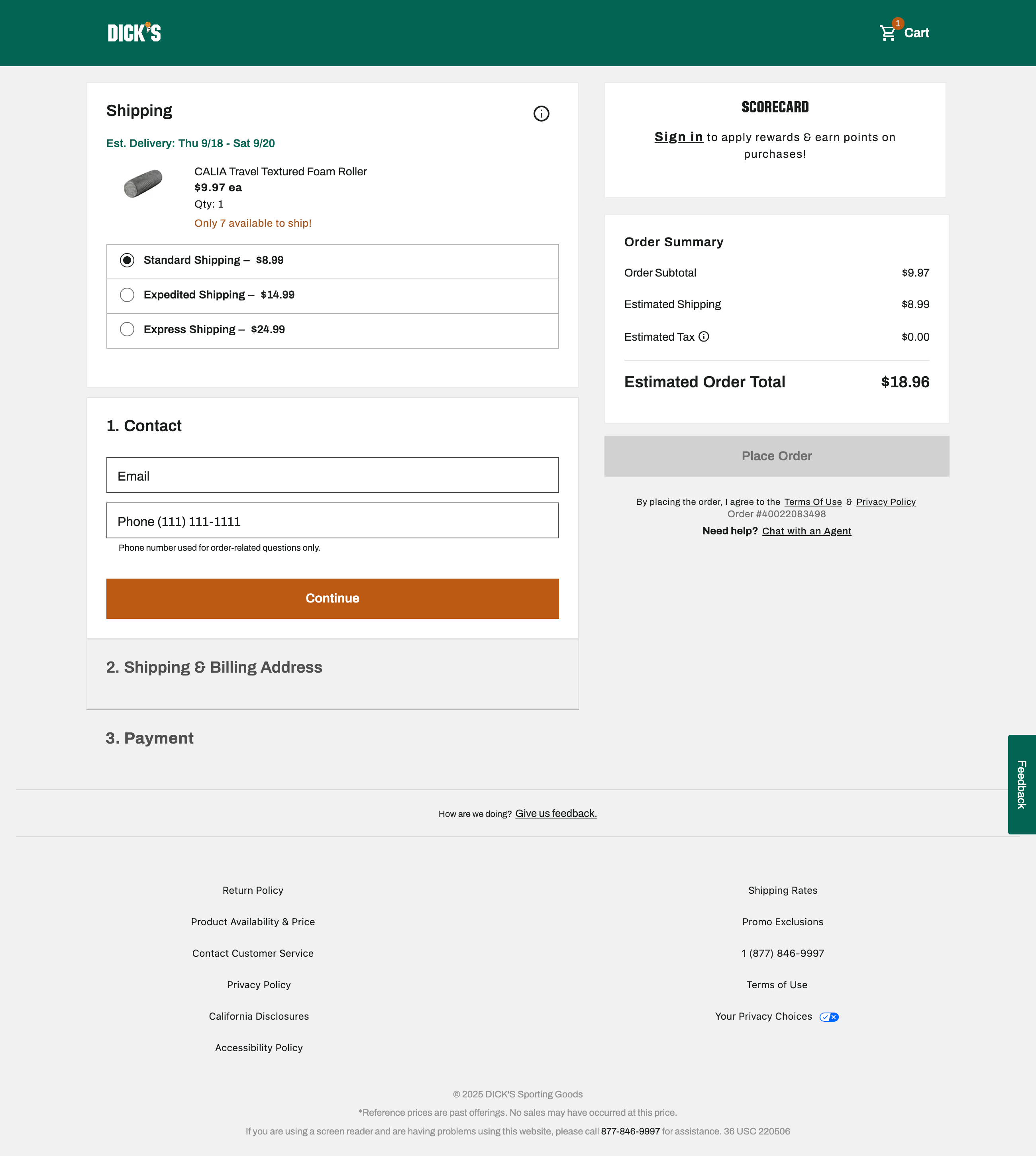Click the Terms Of Use link near Place Order

813,501
